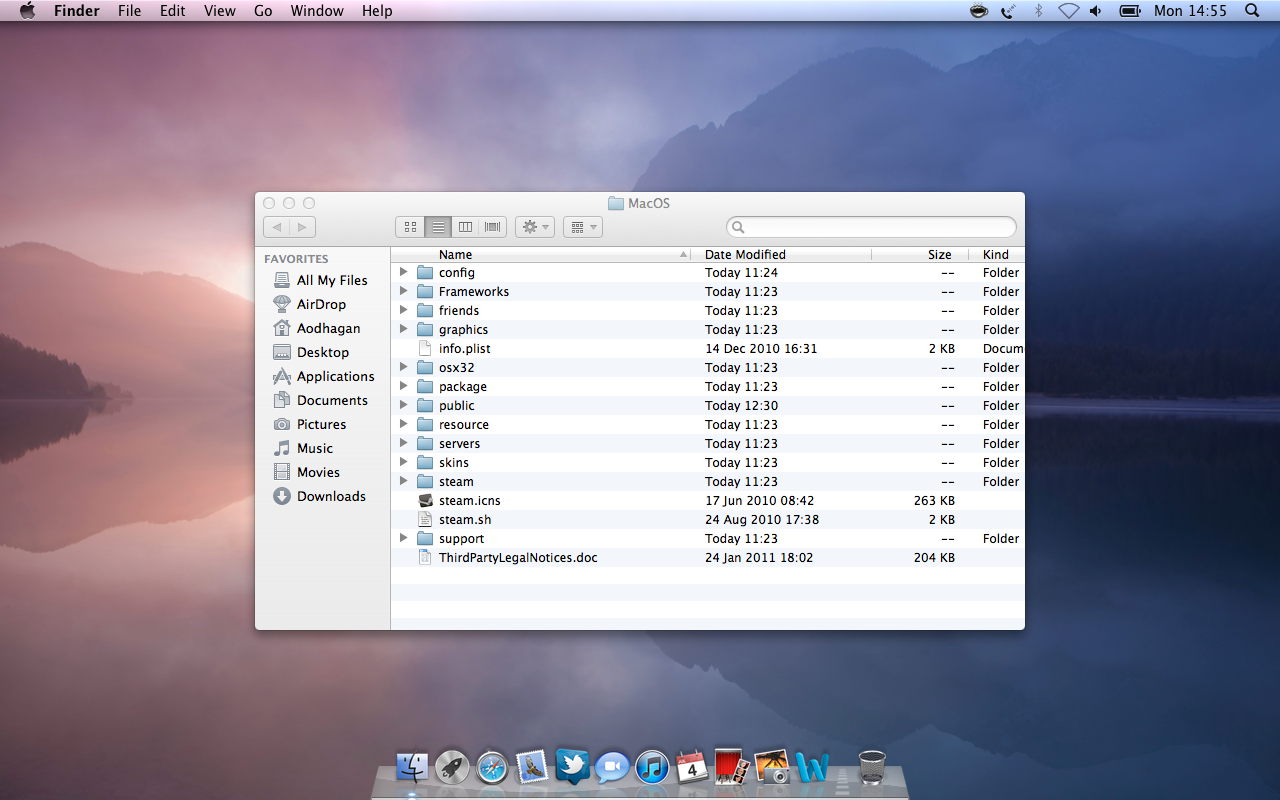The width and height of the screenshot is (1280, 800).
Task: Open Movies in the sidebar
Action: (x=306, y=472)
